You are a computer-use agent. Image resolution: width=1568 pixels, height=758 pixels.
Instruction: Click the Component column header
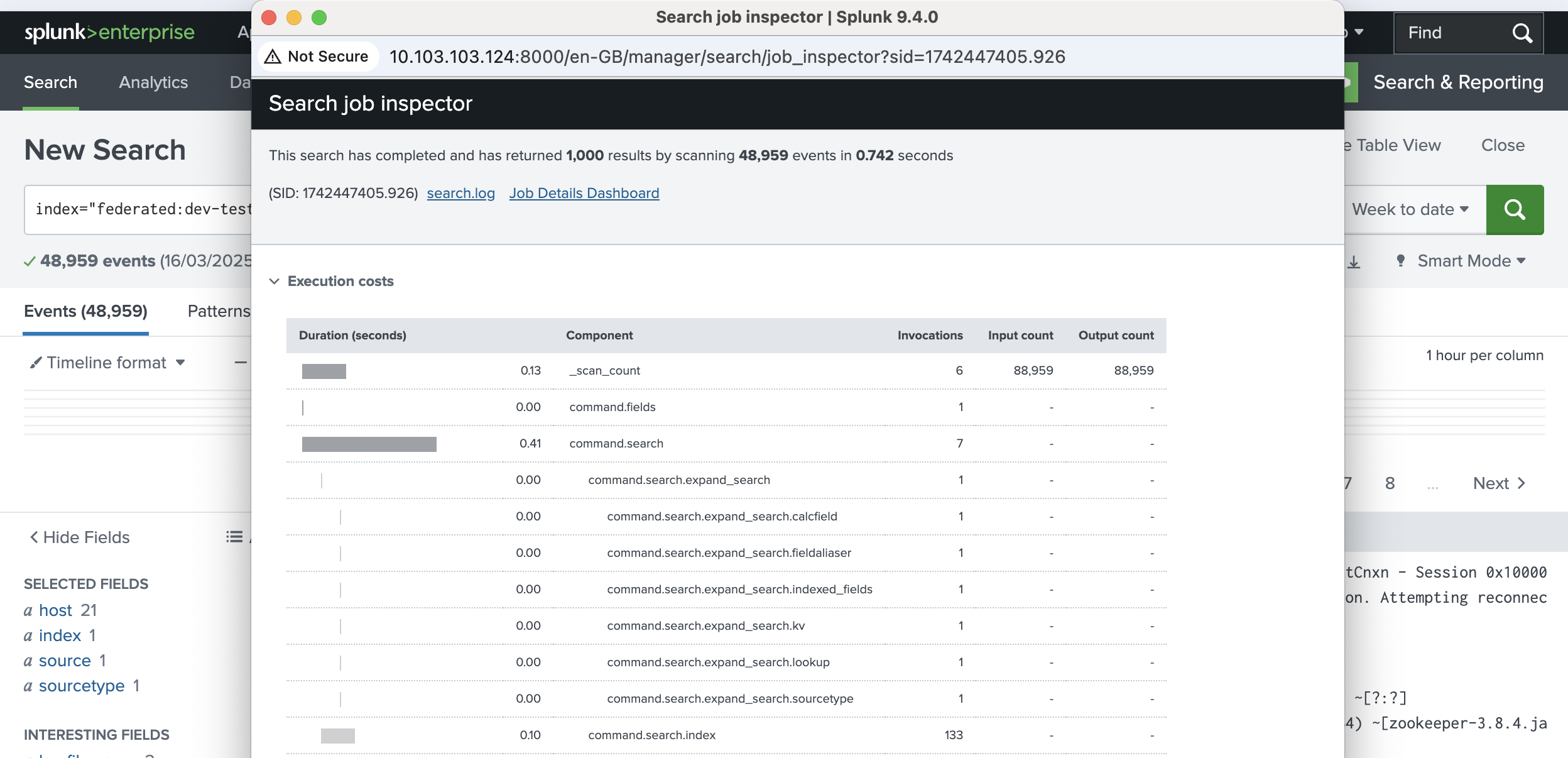pyautogui.click(x=599, y=335)
